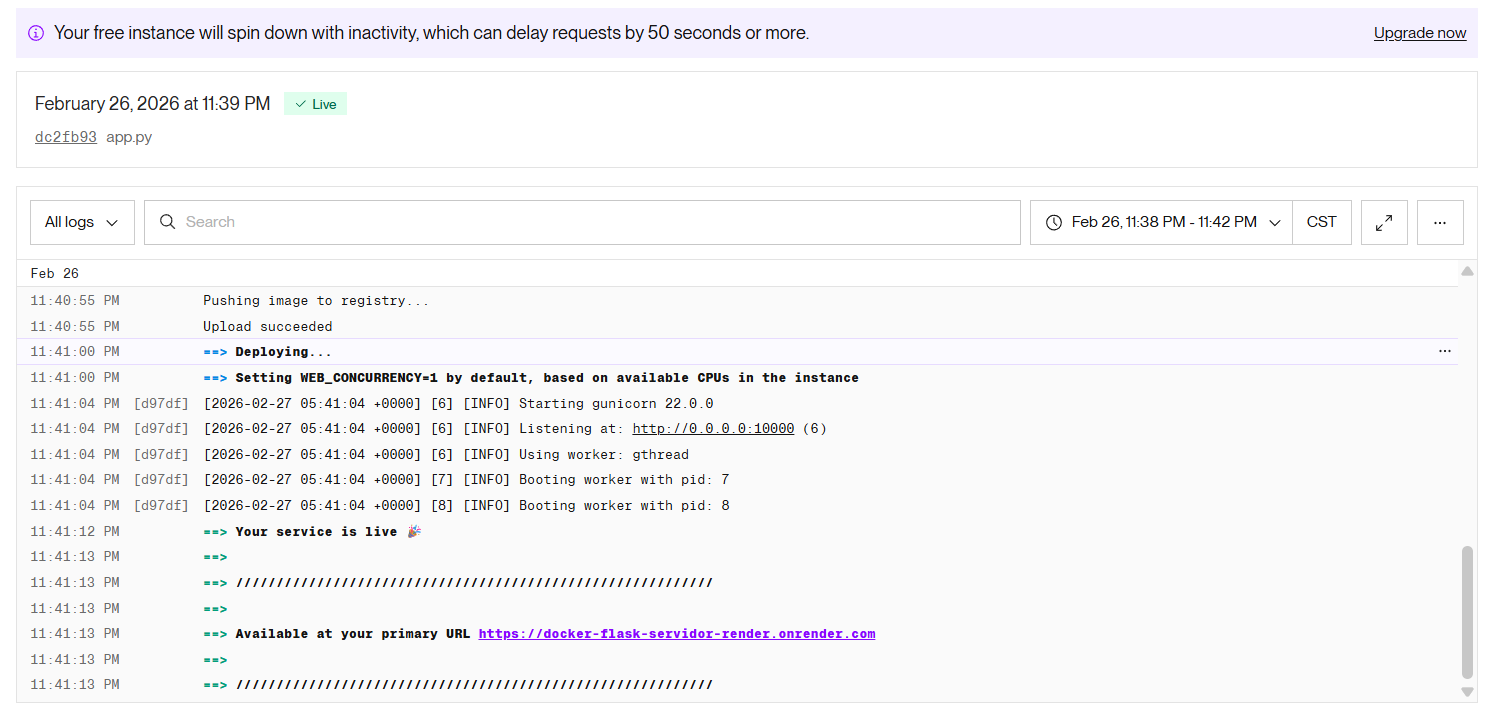Click the scrollbar up arrow
Screen dimensions: 1495x721
pos(1467,271)
